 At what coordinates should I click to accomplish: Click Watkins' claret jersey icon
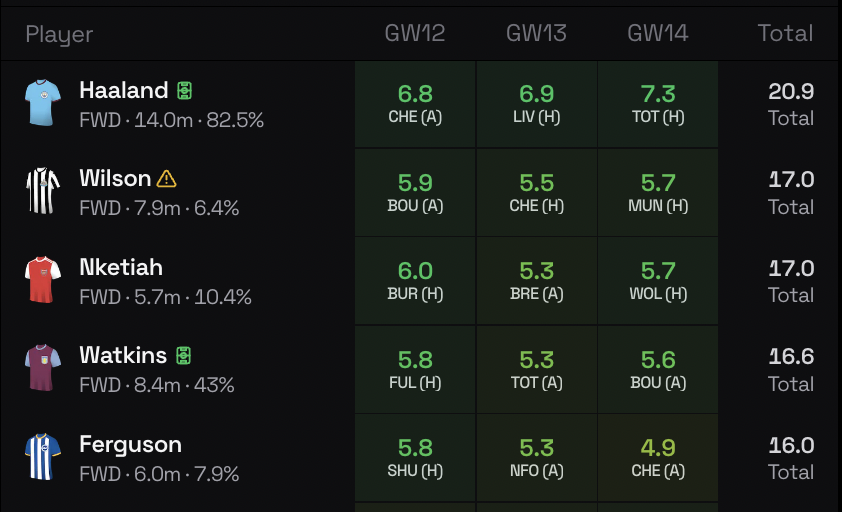click(43, 367)
